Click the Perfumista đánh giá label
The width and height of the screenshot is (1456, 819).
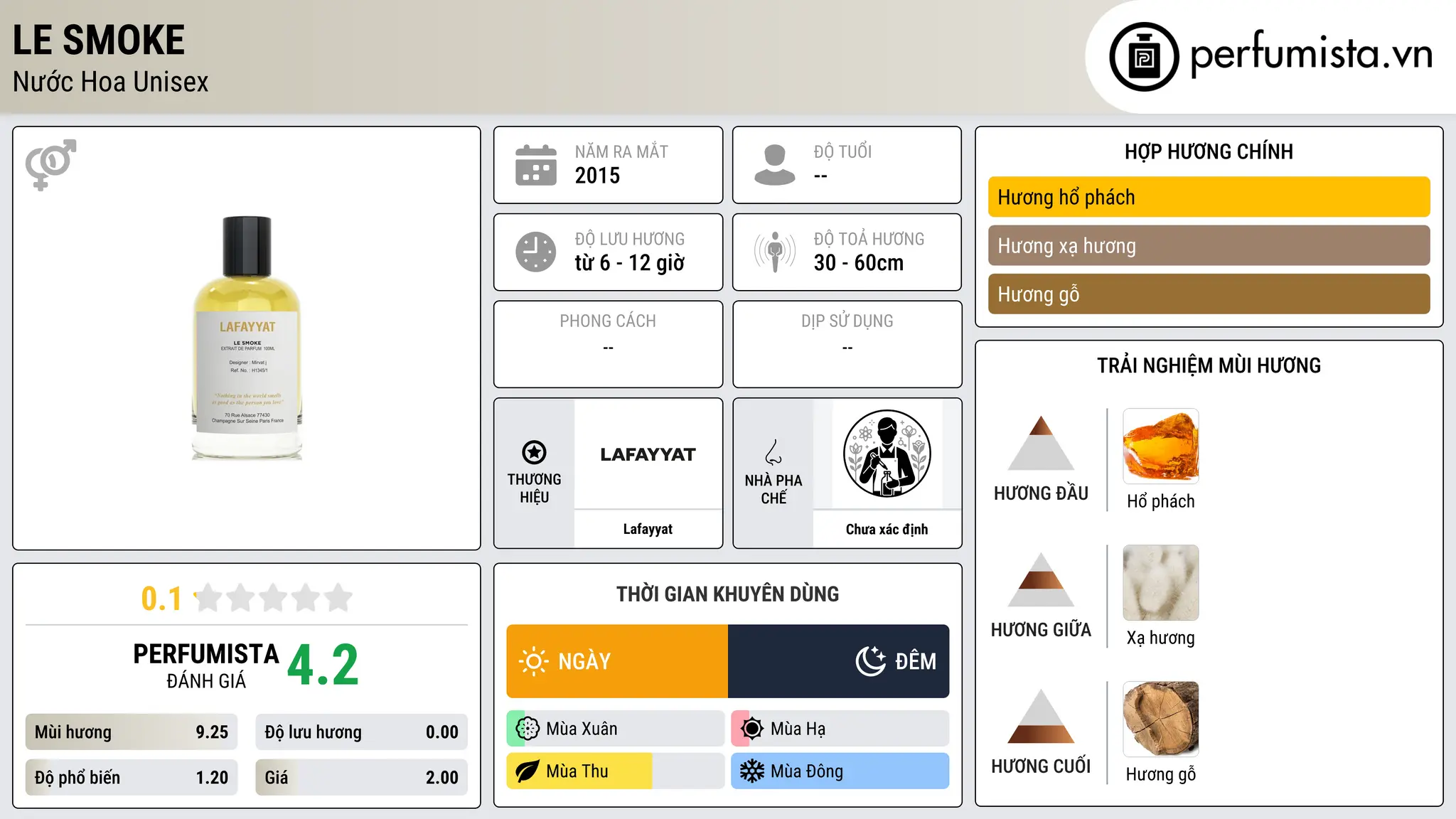point(206,666)
